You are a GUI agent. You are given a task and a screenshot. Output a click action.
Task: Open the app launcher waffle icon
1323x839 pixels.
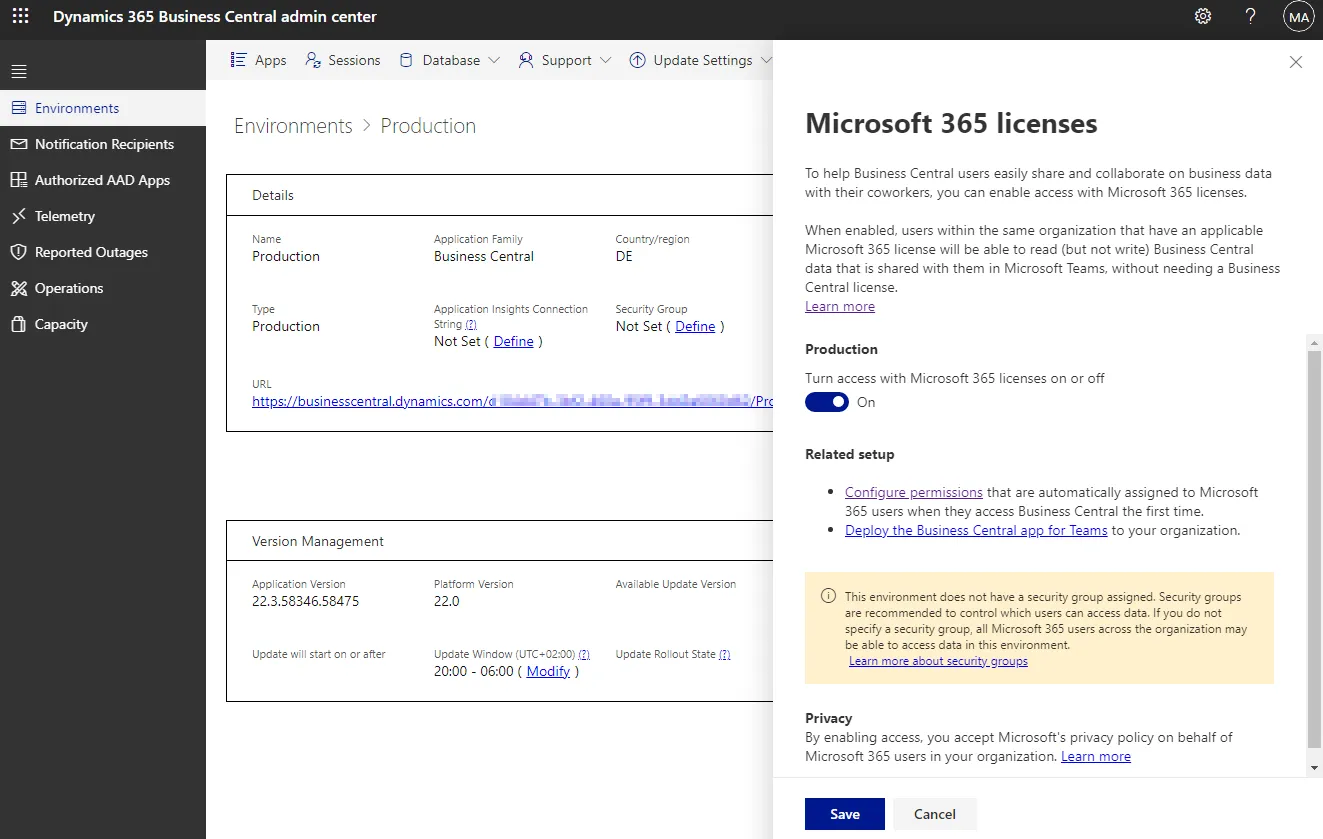click(x=20, y=17)
